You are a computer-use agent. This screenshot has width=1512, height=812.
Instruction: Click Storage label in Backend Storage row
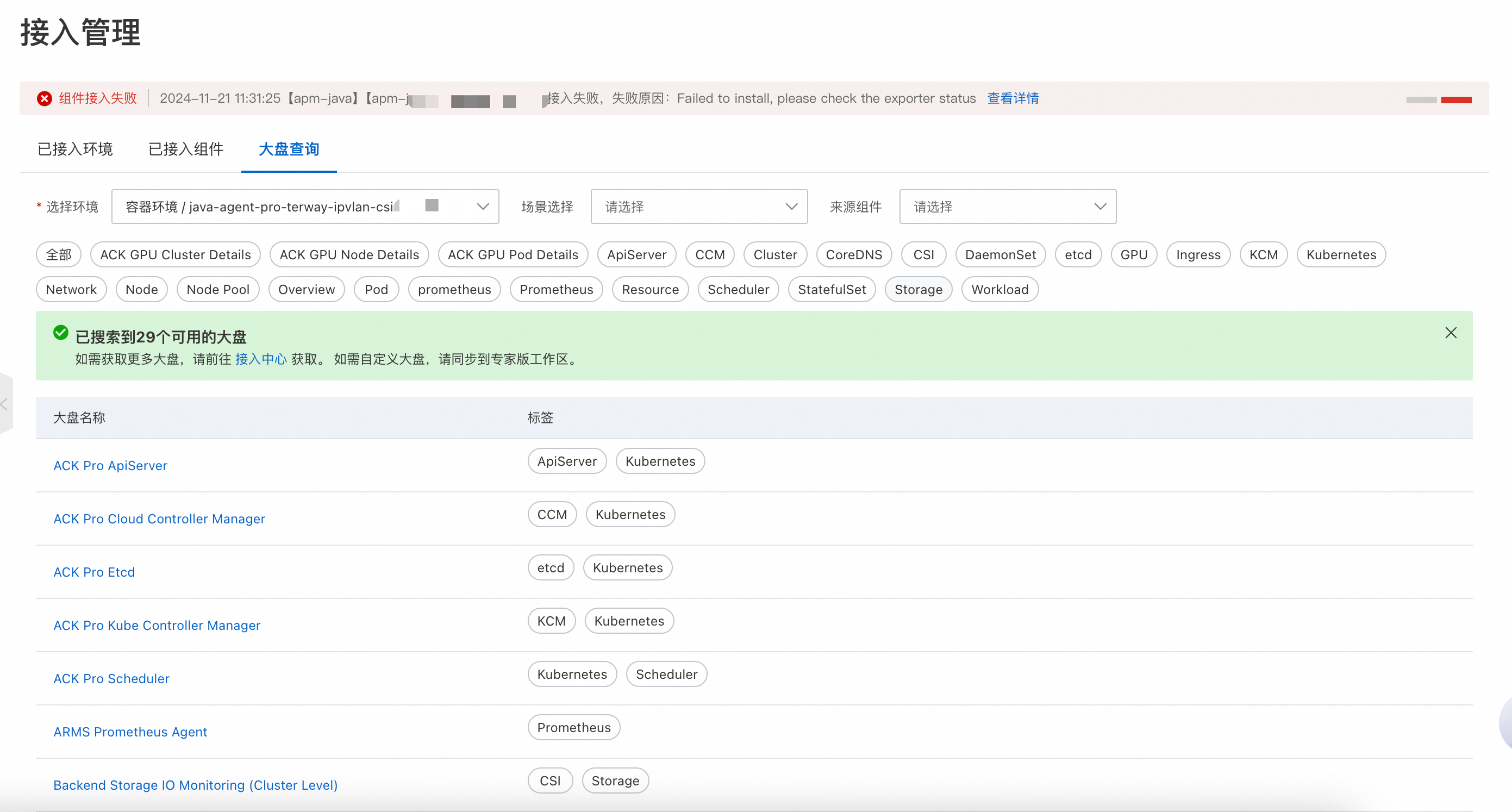point(616,781)
